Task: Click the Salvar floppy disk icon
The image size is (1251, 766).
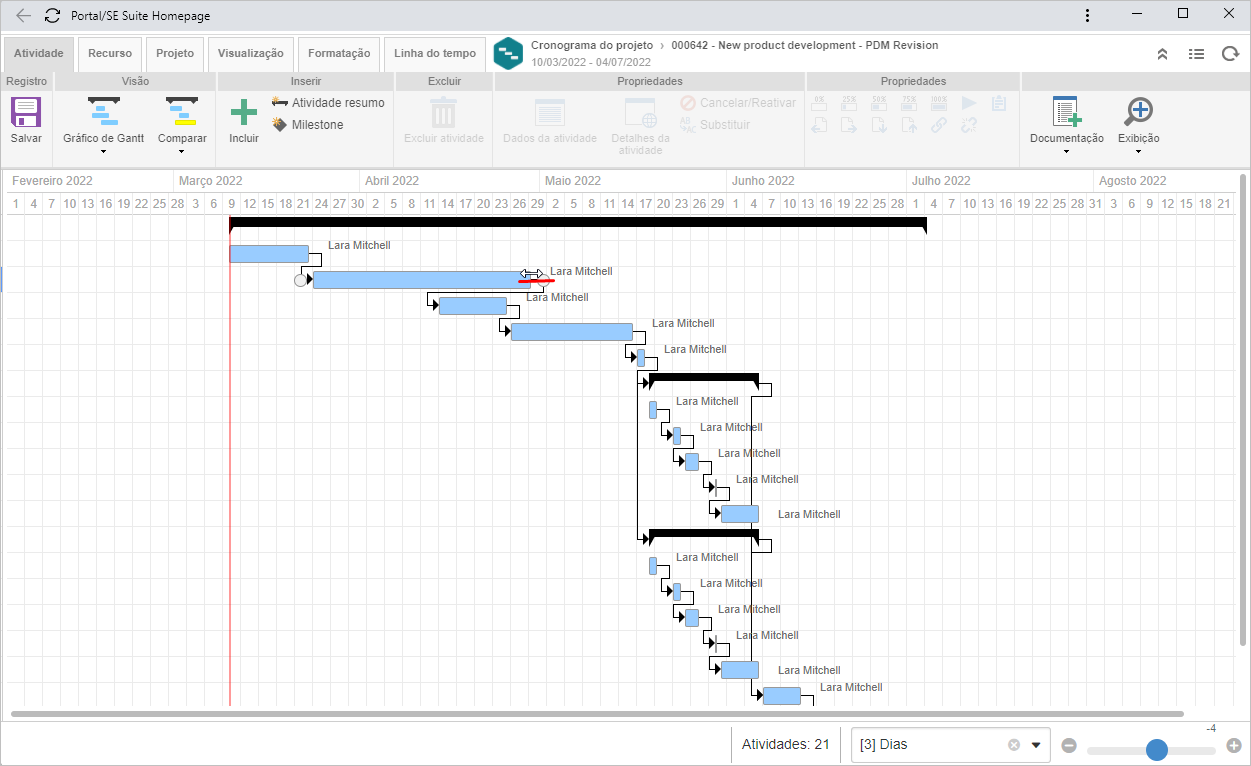Action: (26, 111)
